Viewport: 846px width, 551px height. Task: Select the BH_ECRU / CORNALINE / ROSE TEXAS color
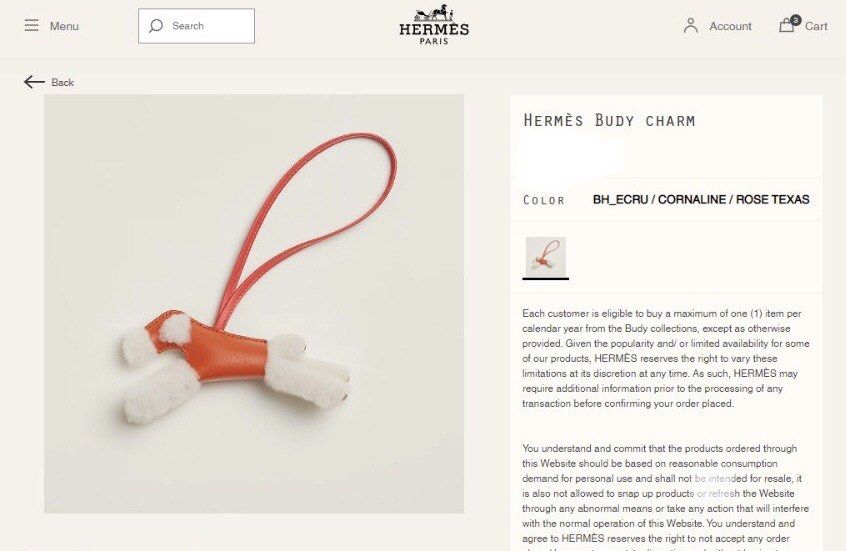(x=701, y=200)
